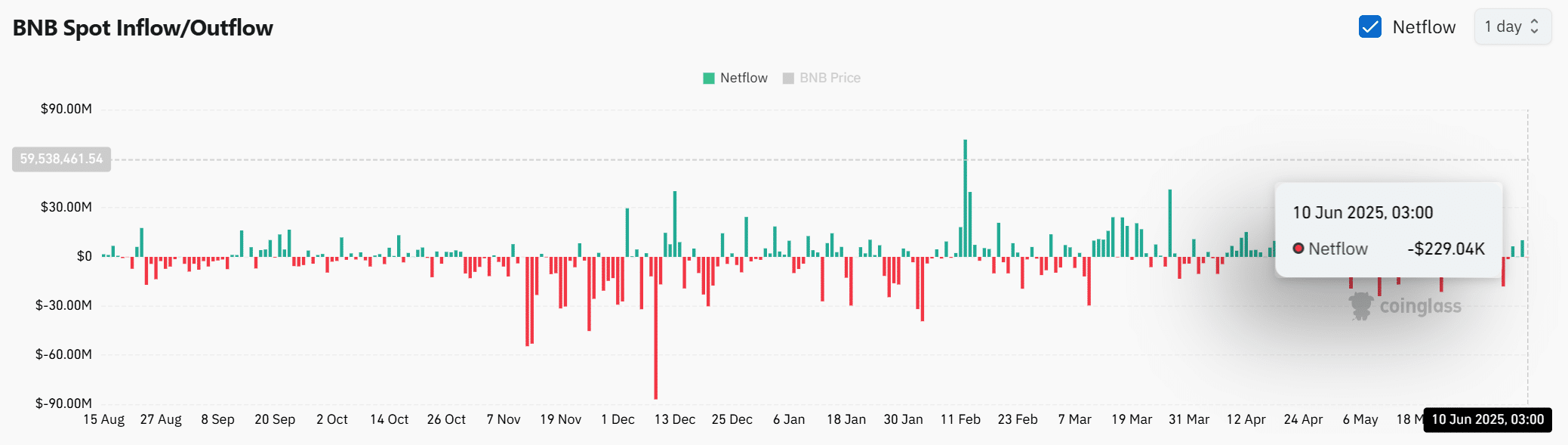Click the $30.00M axis label
Viewport: 1568px width, 445px height.
(x=66, y=207)
